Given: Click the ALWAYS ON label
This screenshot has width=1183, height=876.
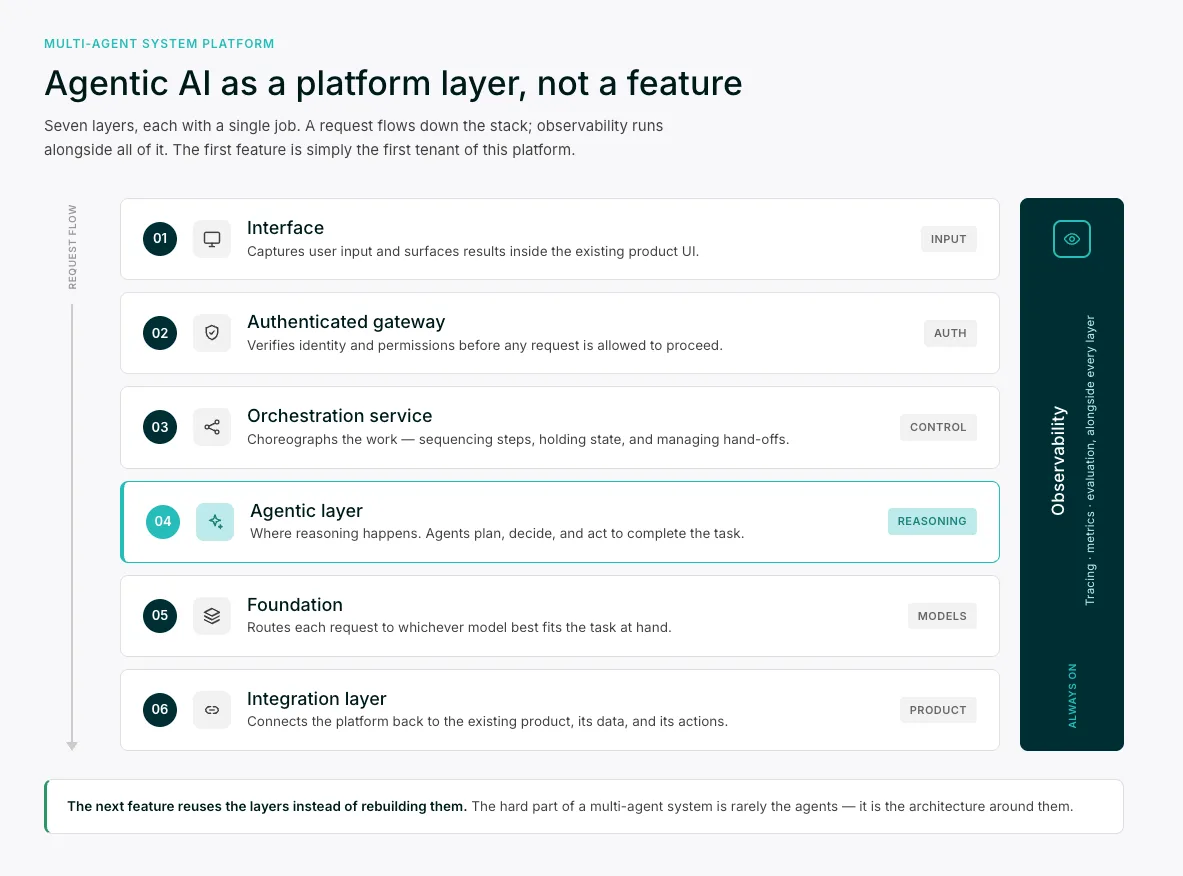Looking at the screenshot, I should (1072, 696).
